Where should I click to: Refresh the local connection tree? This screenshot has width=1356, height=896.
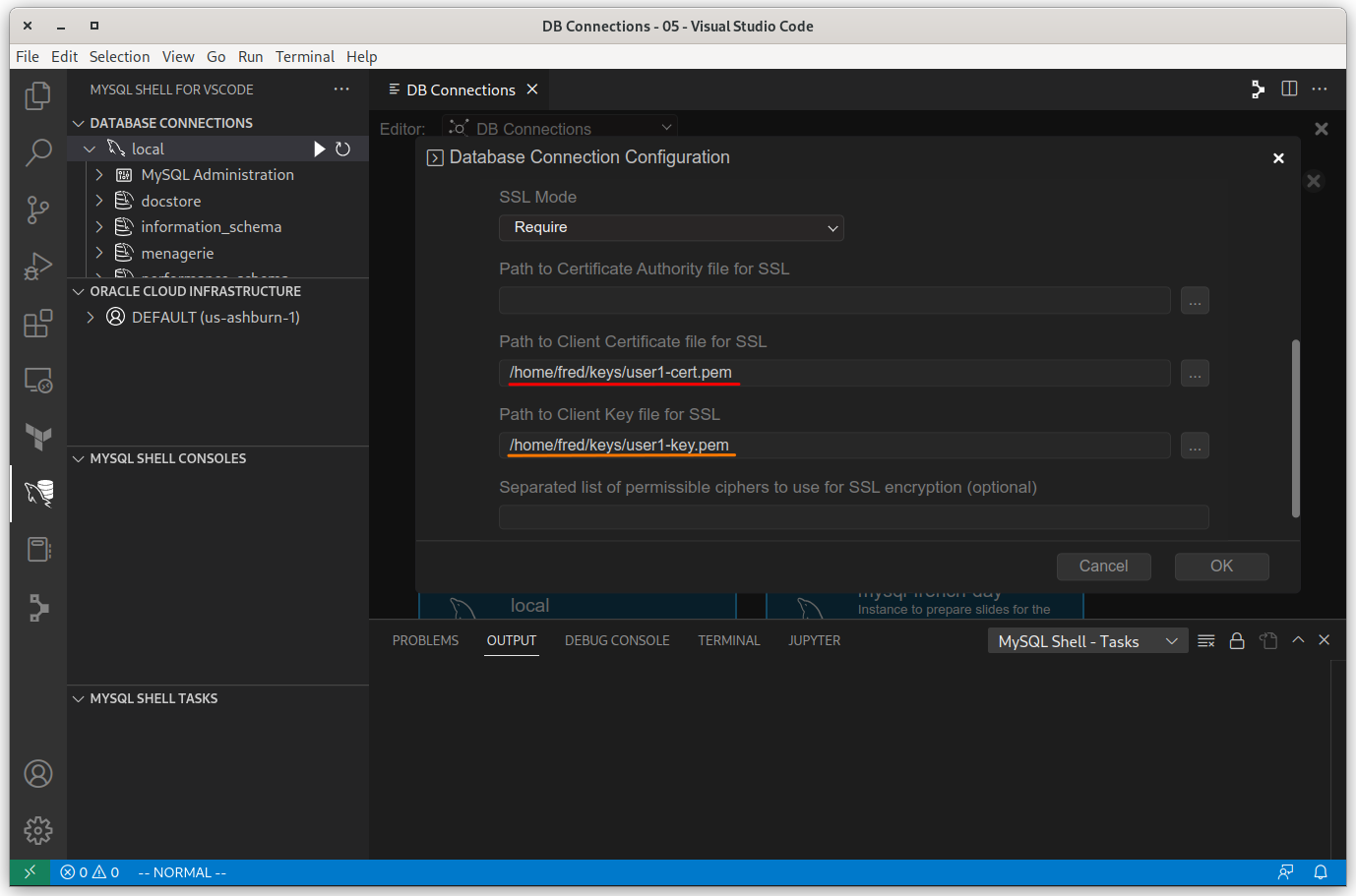tap(342, 148)
